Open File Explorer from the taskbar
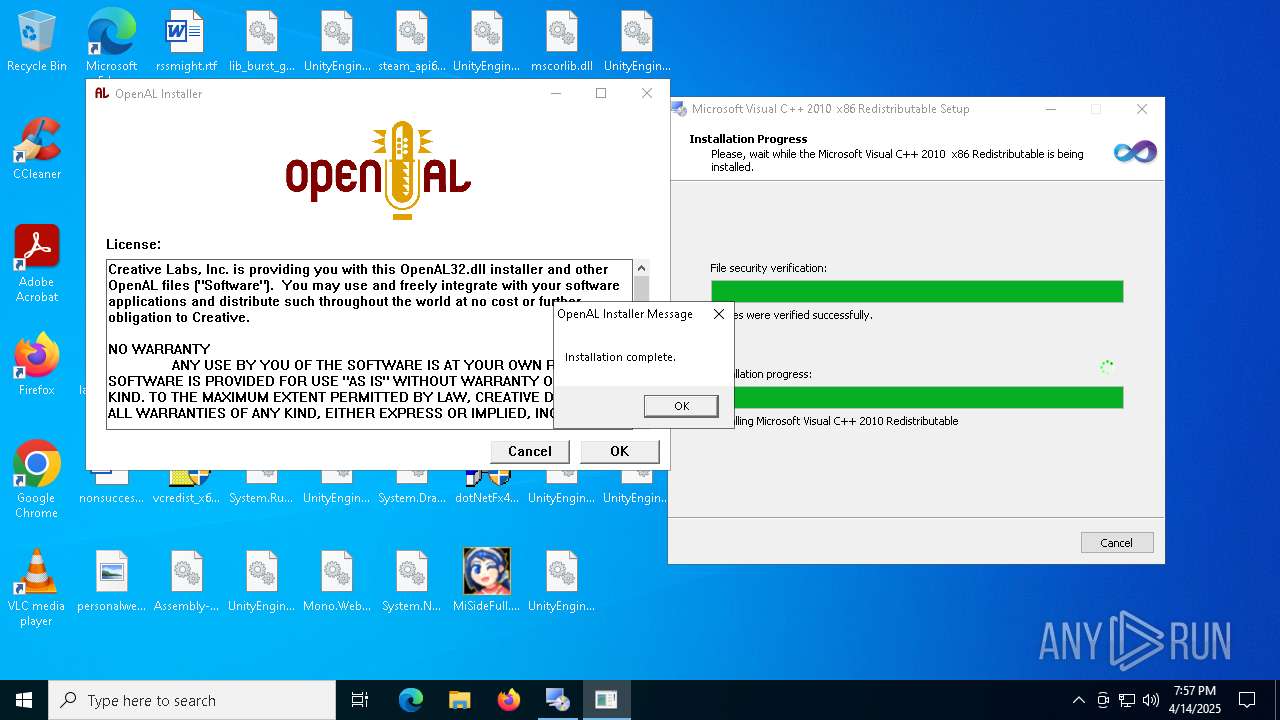The image size is (1280, 720). pyautogui.click(x=459, y=700)
